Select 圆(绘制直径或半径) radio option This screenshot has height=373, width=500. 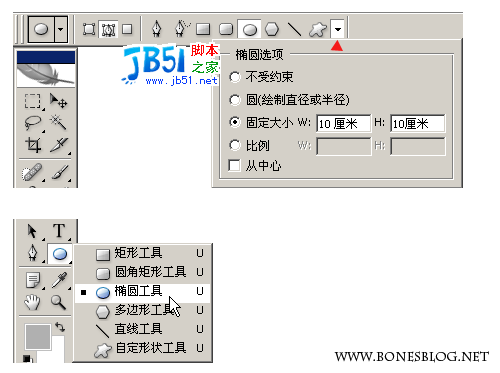(235, 100)
